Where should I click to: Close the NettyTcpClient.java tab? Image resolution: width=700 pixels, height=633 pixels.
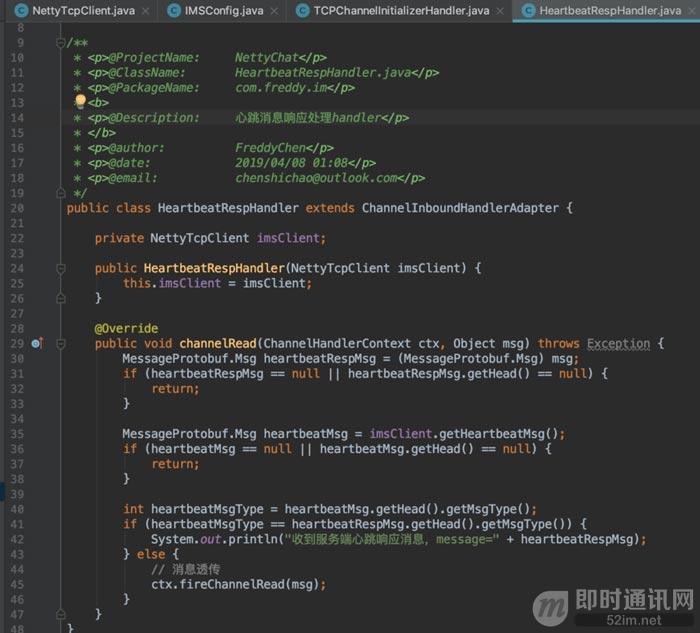(x=145, y=11)
